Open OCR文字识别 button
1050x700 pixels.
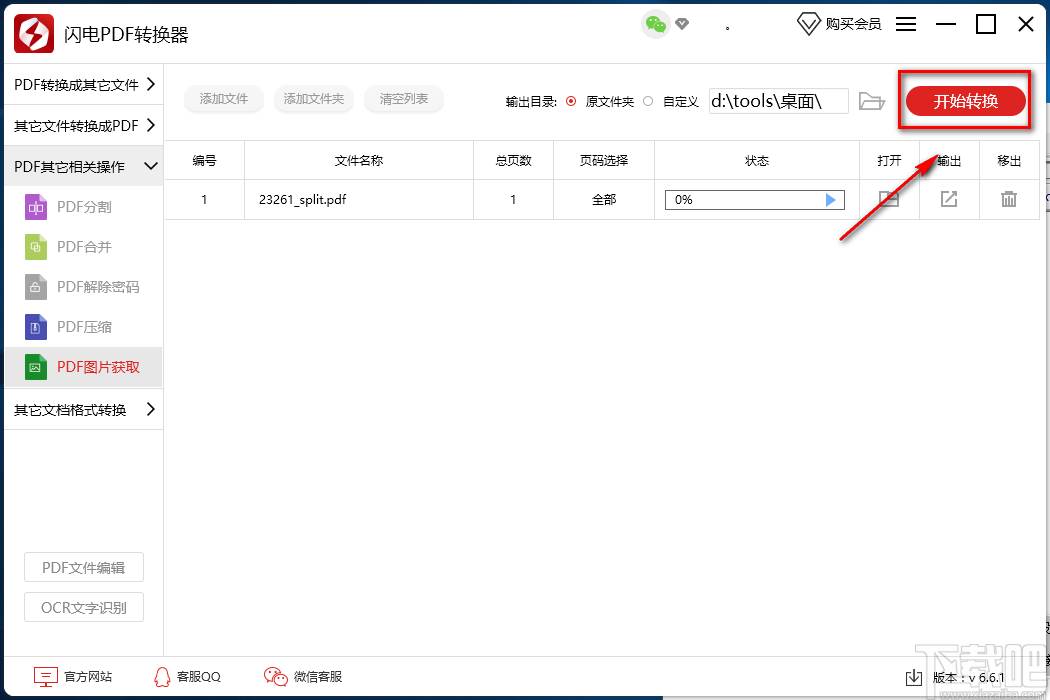84,608
